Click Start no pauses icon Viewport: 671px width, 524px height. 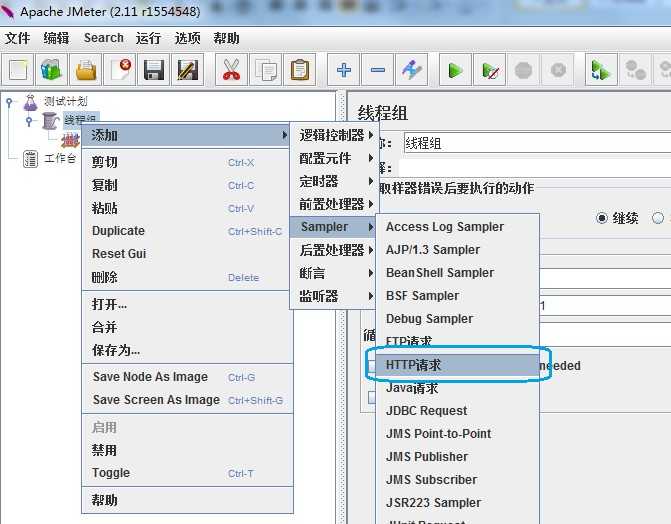[490, 69]
